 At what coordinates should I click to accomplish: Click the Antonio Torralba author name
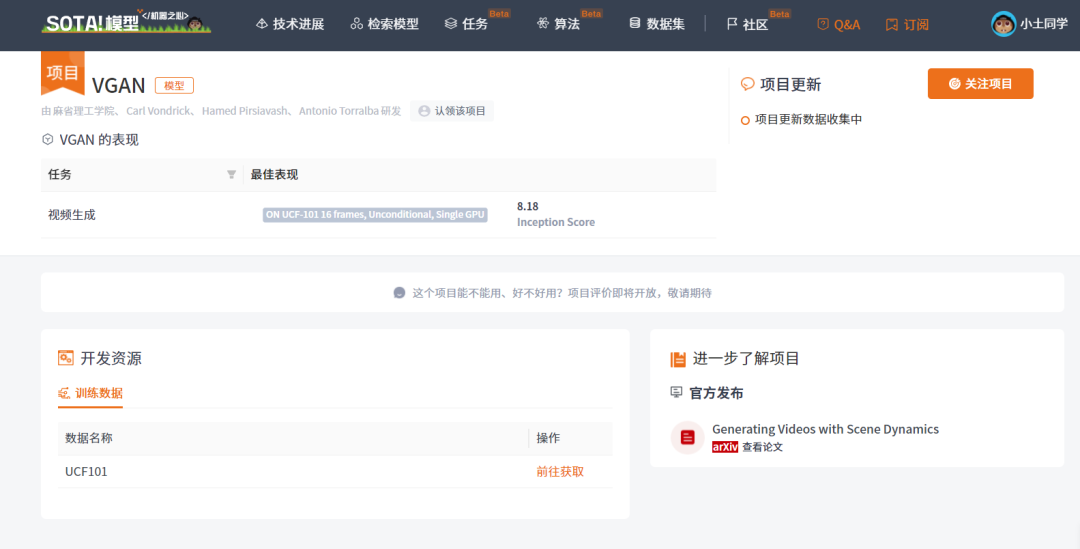pyautogui.click(x=340, y=111)
